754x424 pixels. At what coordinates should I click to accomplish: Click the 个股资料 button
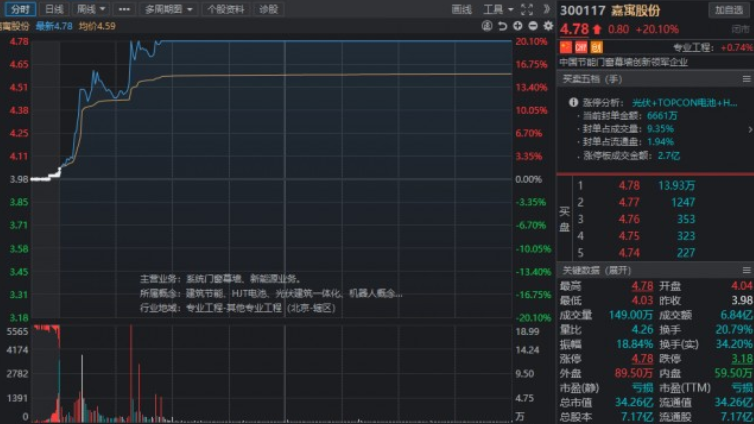pos(225,9)
